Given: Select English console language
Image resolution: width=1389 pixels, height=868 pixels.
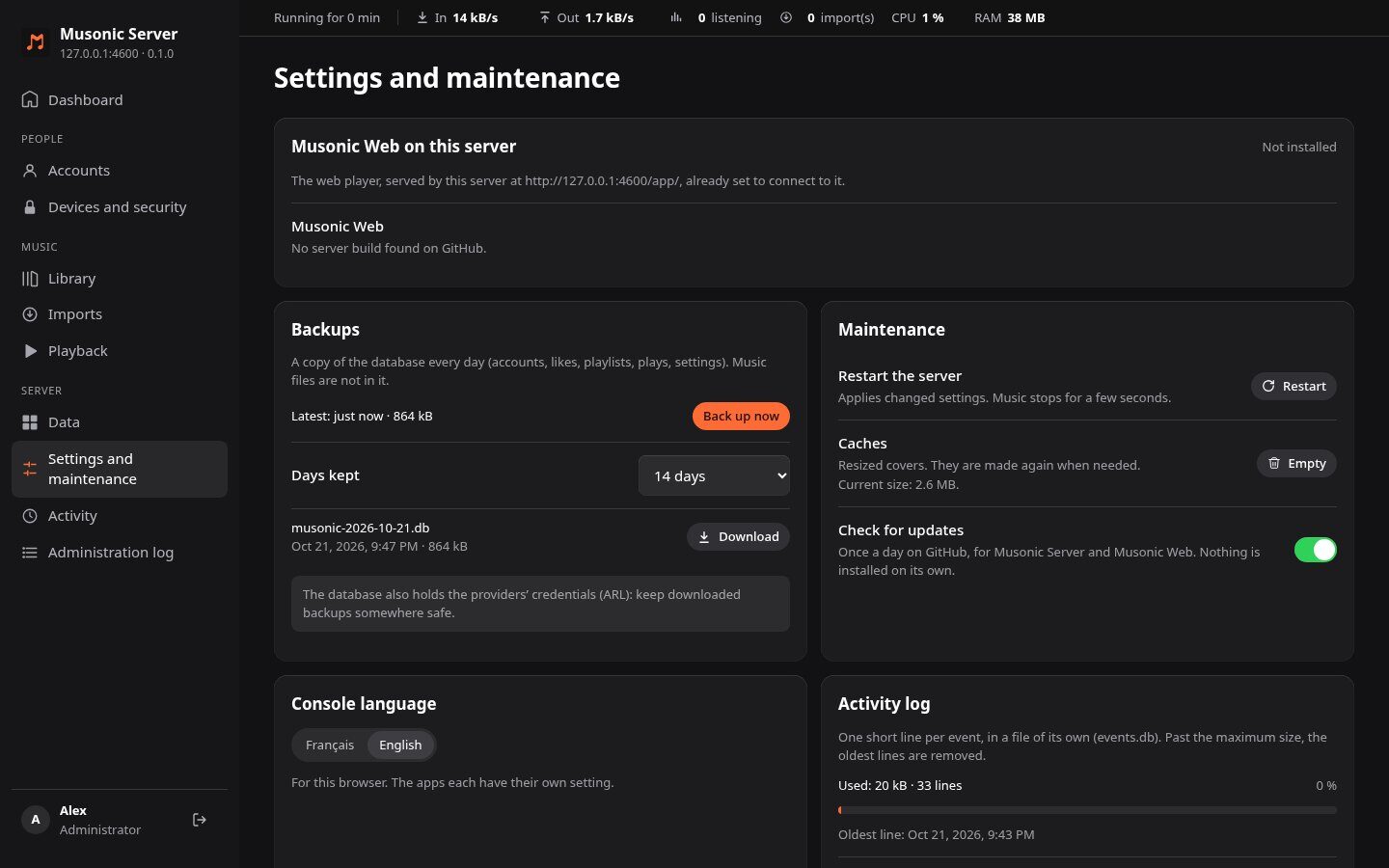Looking at the screenshot, I should click(400, 745).
